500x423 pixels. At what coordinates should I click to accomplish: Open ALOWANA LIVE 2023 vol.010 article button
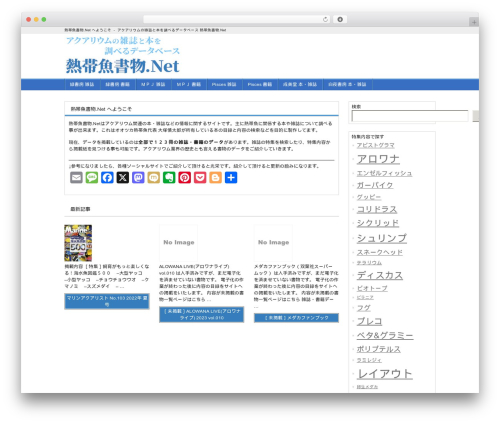coord(202,314)
